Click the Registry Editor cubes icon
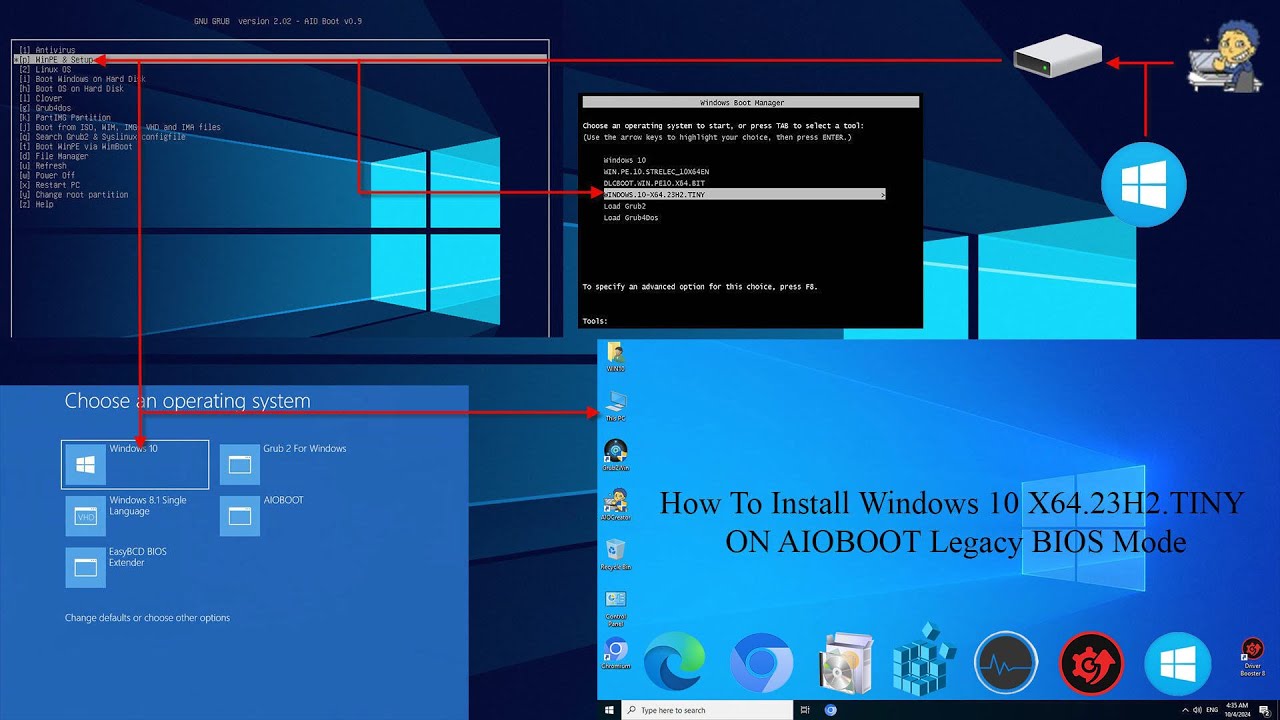1280x720 pixels. tap(925, 660)
